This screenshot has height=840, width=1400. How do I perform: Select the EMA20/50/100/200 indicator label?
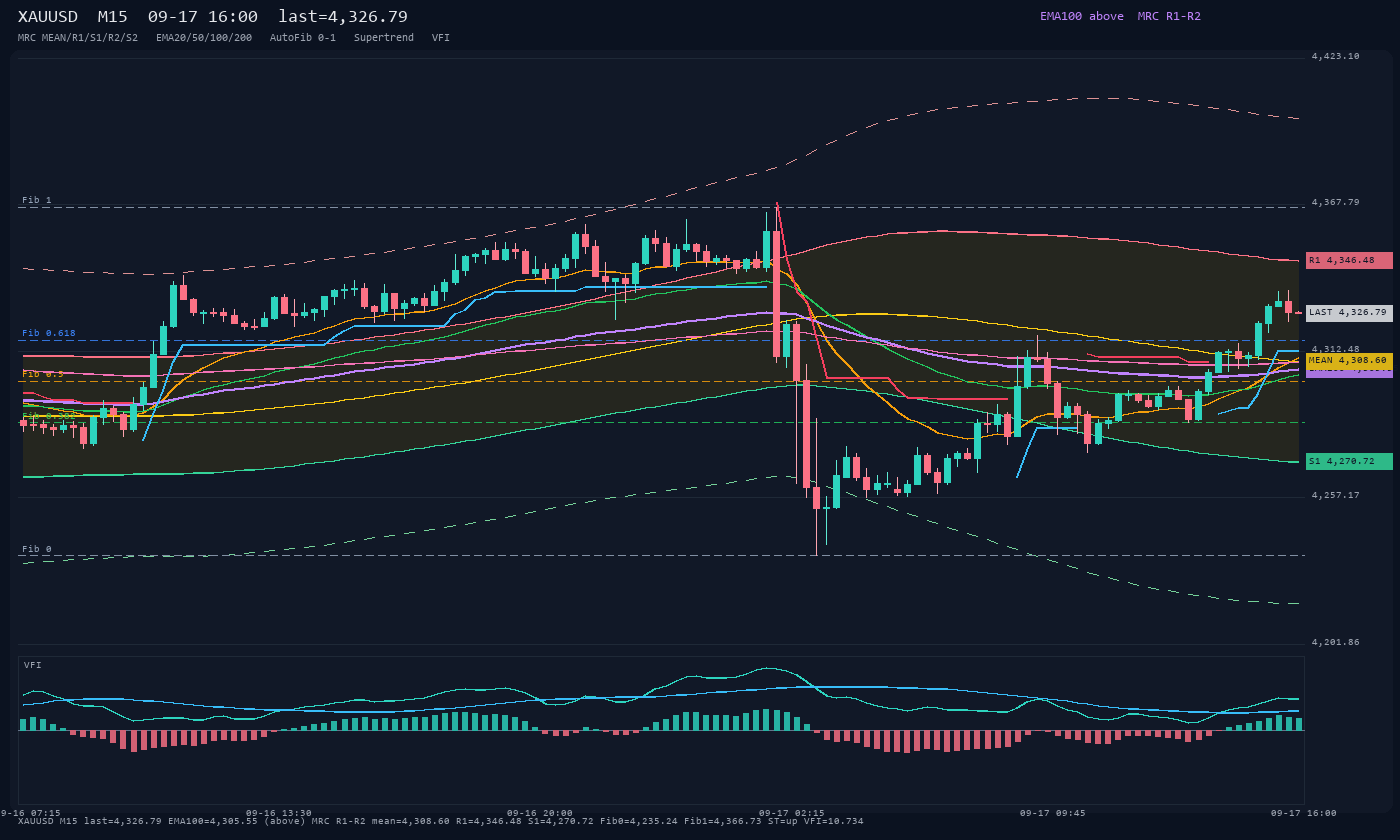[204, 38]
